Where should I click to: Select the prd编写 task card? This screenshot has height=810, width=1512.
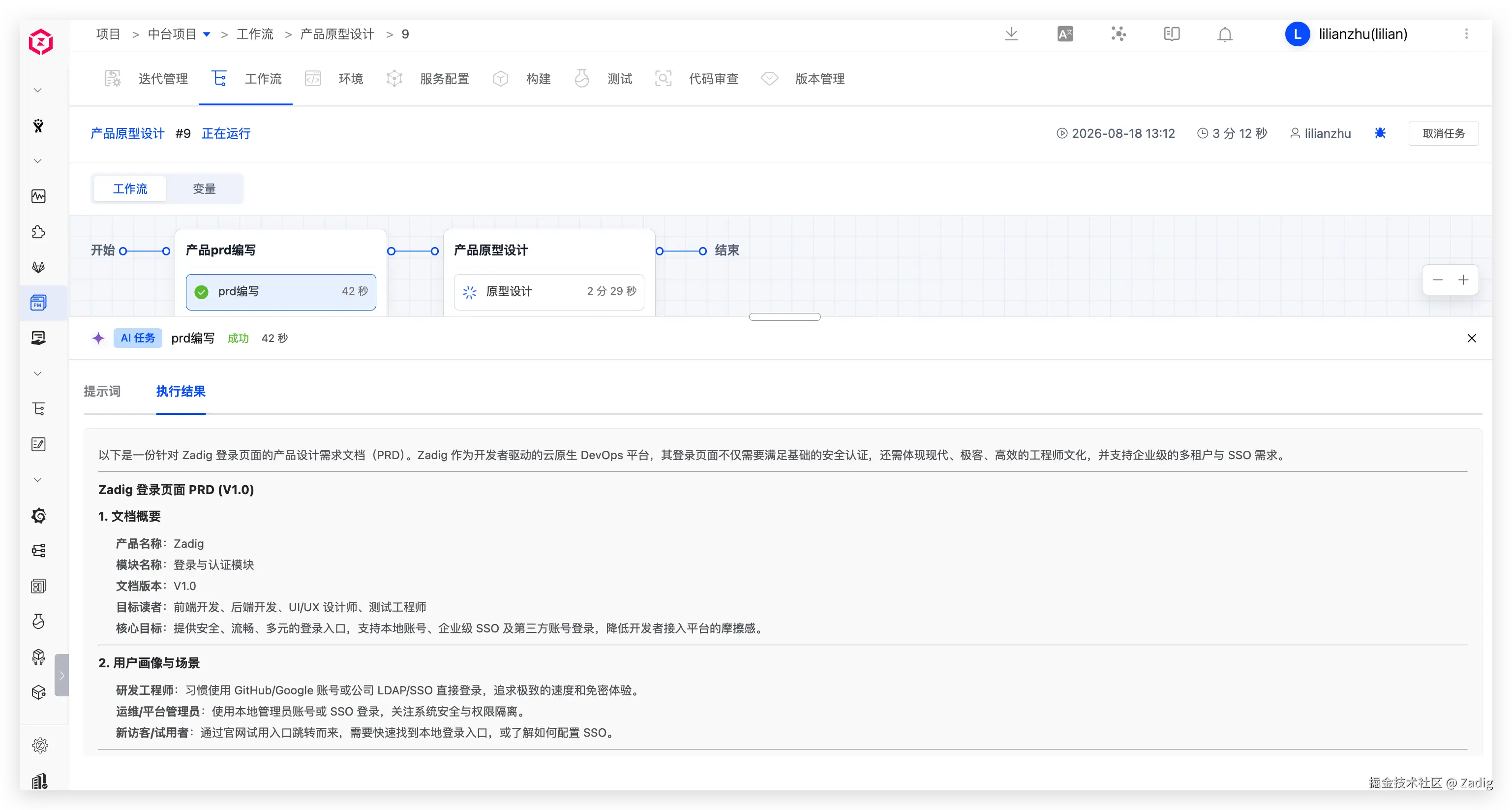[x=280, y=291]
